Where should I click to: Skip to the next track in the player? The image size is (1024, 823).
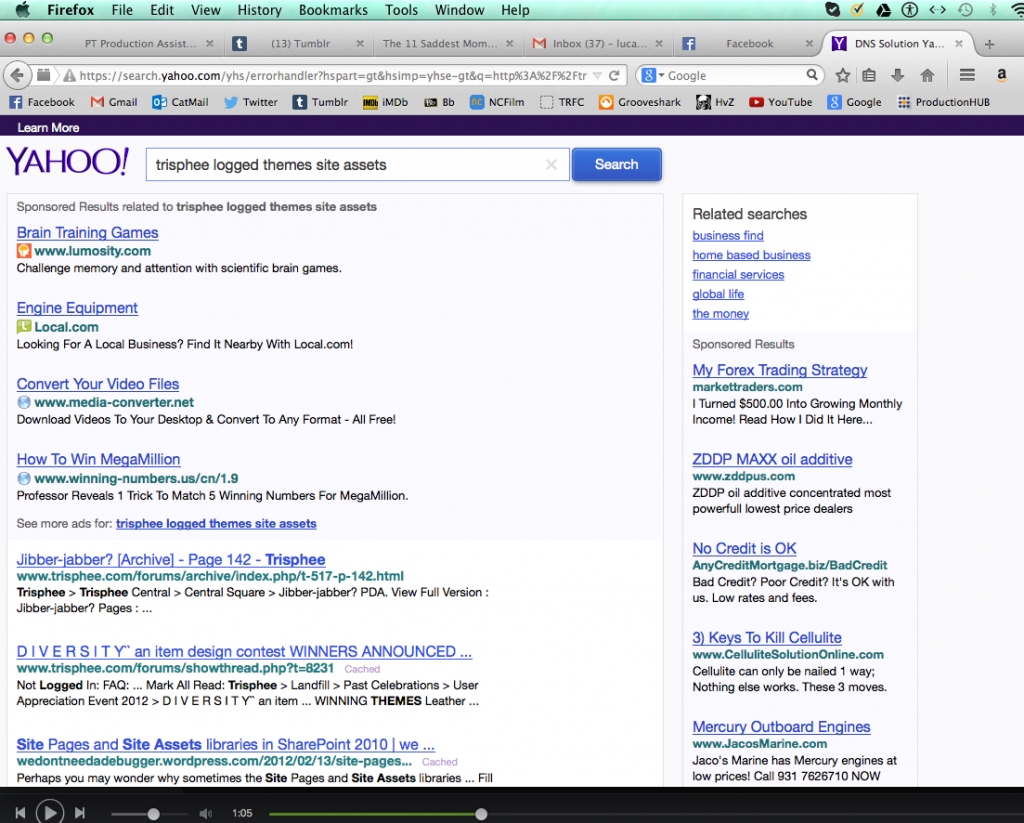click(x=80, y=813)
